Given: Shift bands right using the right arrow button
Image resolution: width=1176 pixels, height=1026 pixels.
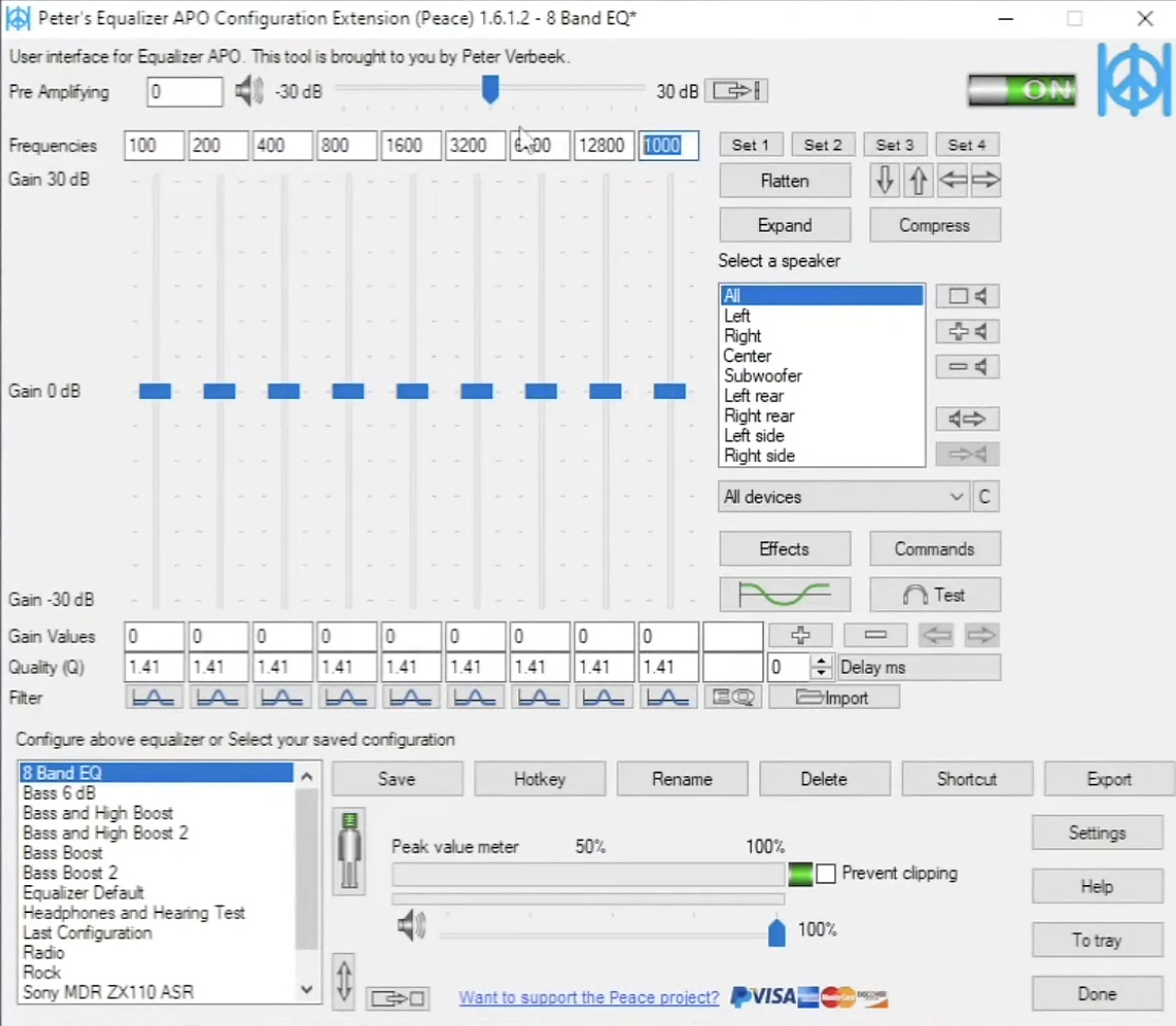Looking at the screenshot, I should [x=985, y=180].
